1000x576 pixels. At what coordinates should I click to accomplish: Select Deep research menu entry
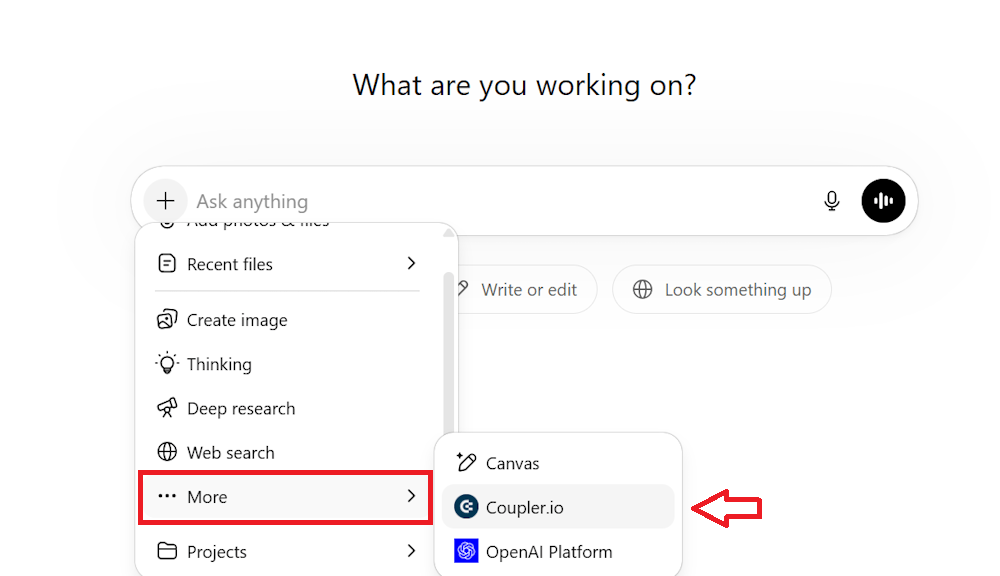[286, 408]
